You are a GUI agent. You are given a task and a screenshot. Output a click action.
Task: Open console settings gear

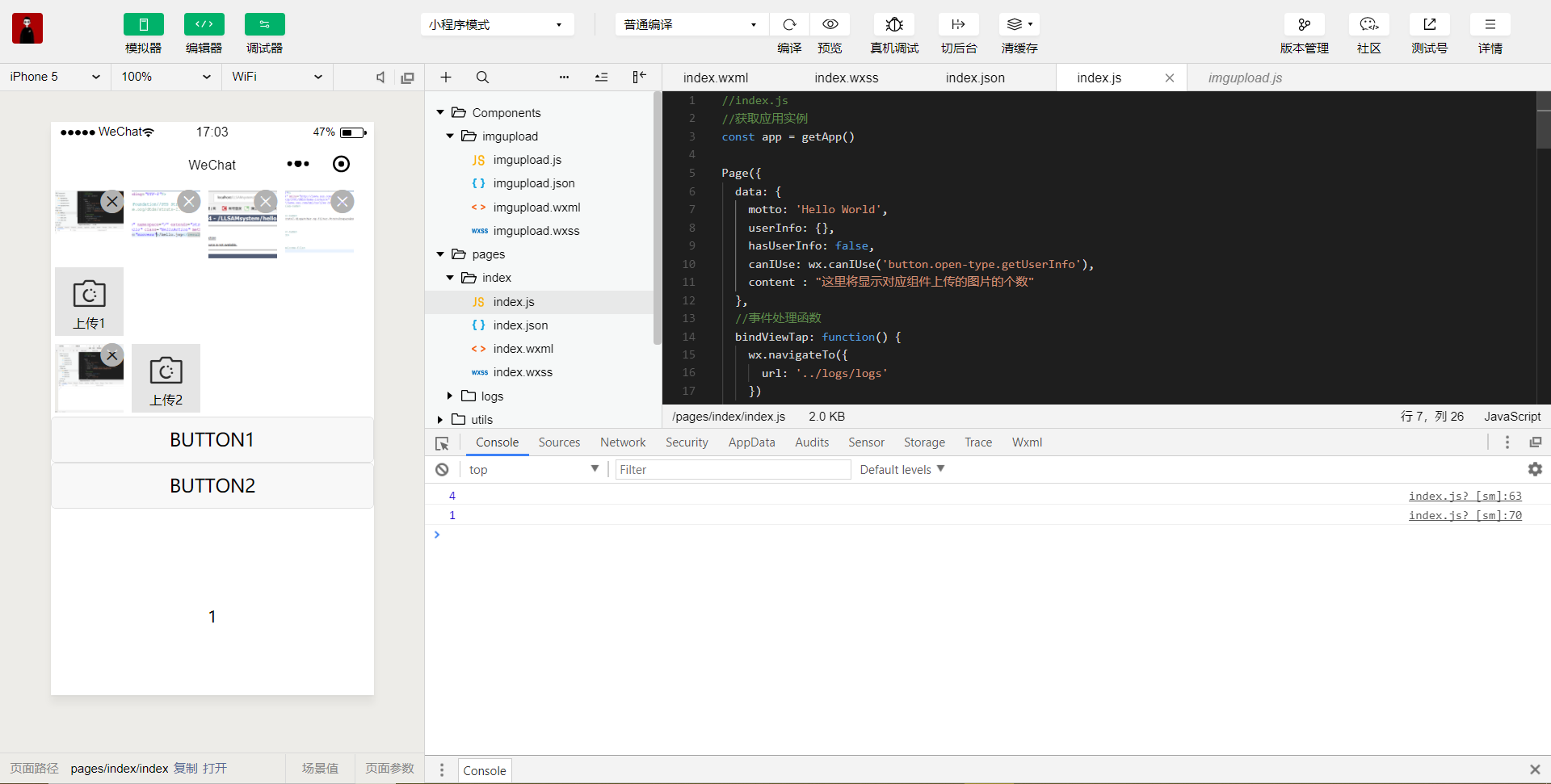[1535, 469]
